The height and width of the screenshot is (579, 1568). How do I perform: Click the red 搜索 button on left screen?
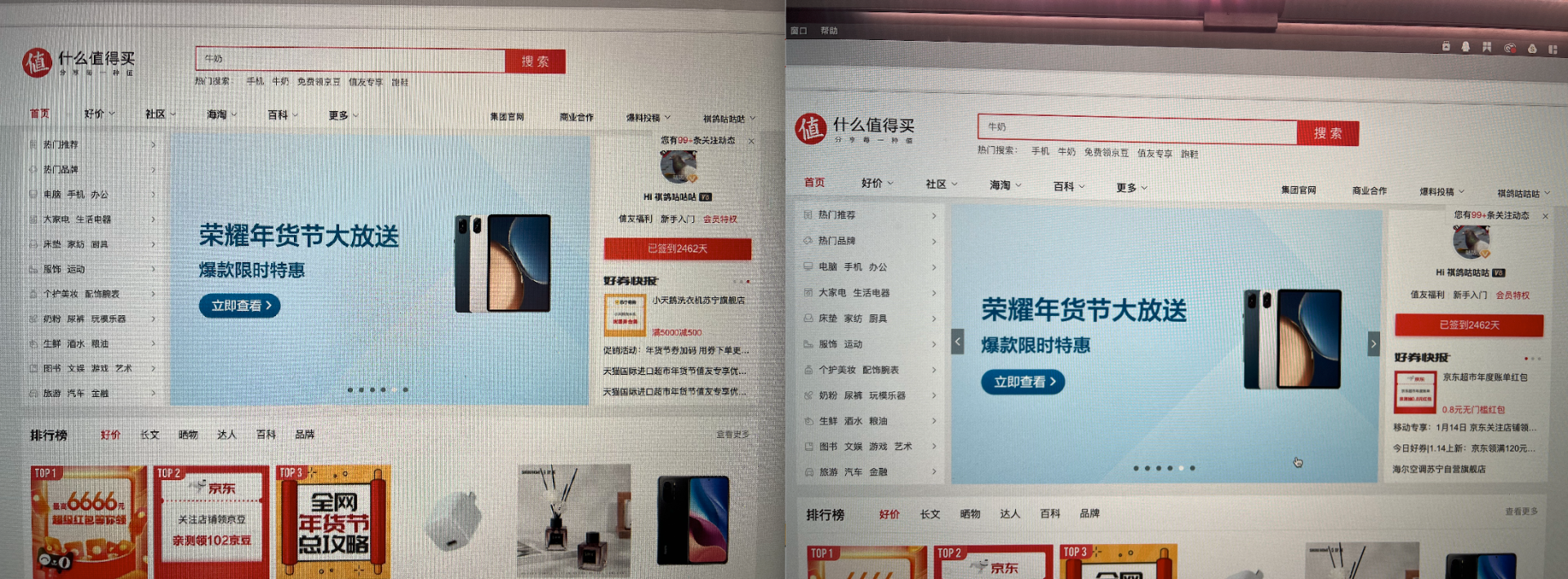pos(535,61)
